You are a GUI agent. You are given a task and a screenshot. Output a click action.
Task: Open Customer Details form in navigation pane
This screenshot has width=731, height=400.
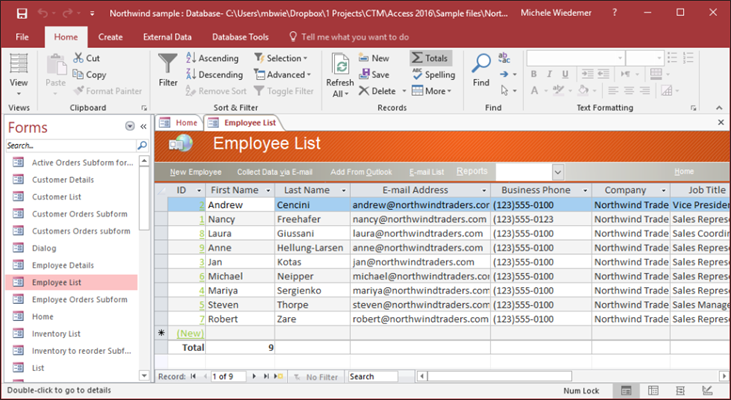63,179
